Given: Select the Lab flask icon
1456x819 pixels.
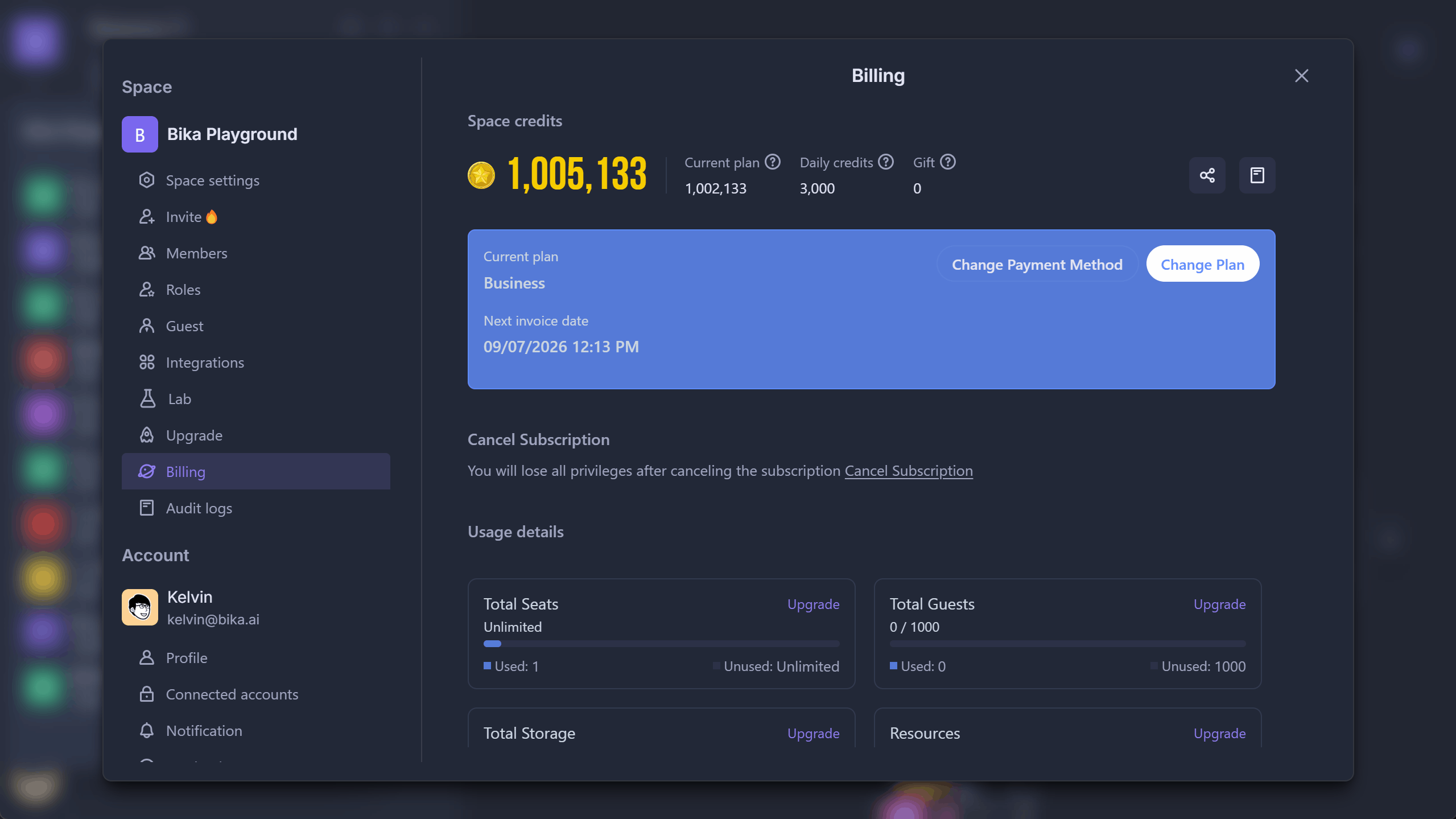Looking at the screenshot, I should pos(147,398).
